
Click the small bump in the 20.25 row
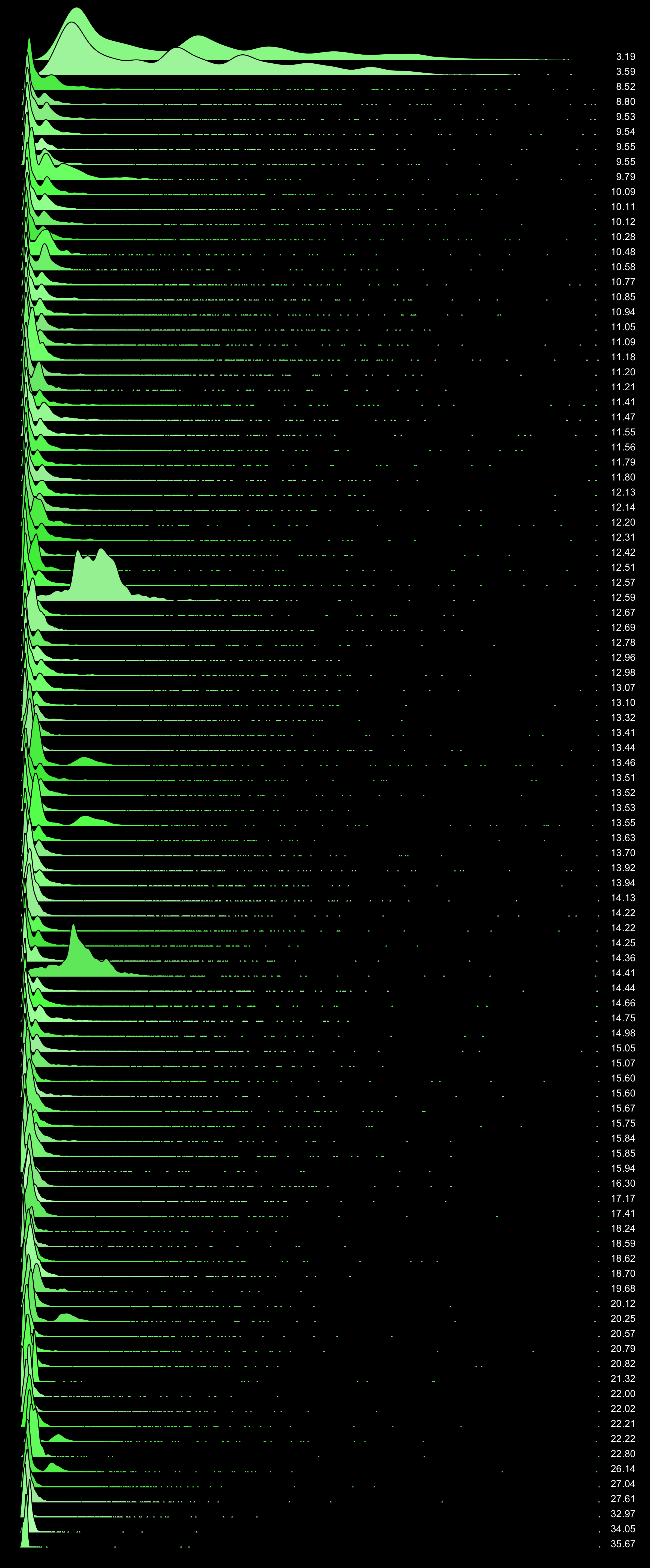[64, 1317]
